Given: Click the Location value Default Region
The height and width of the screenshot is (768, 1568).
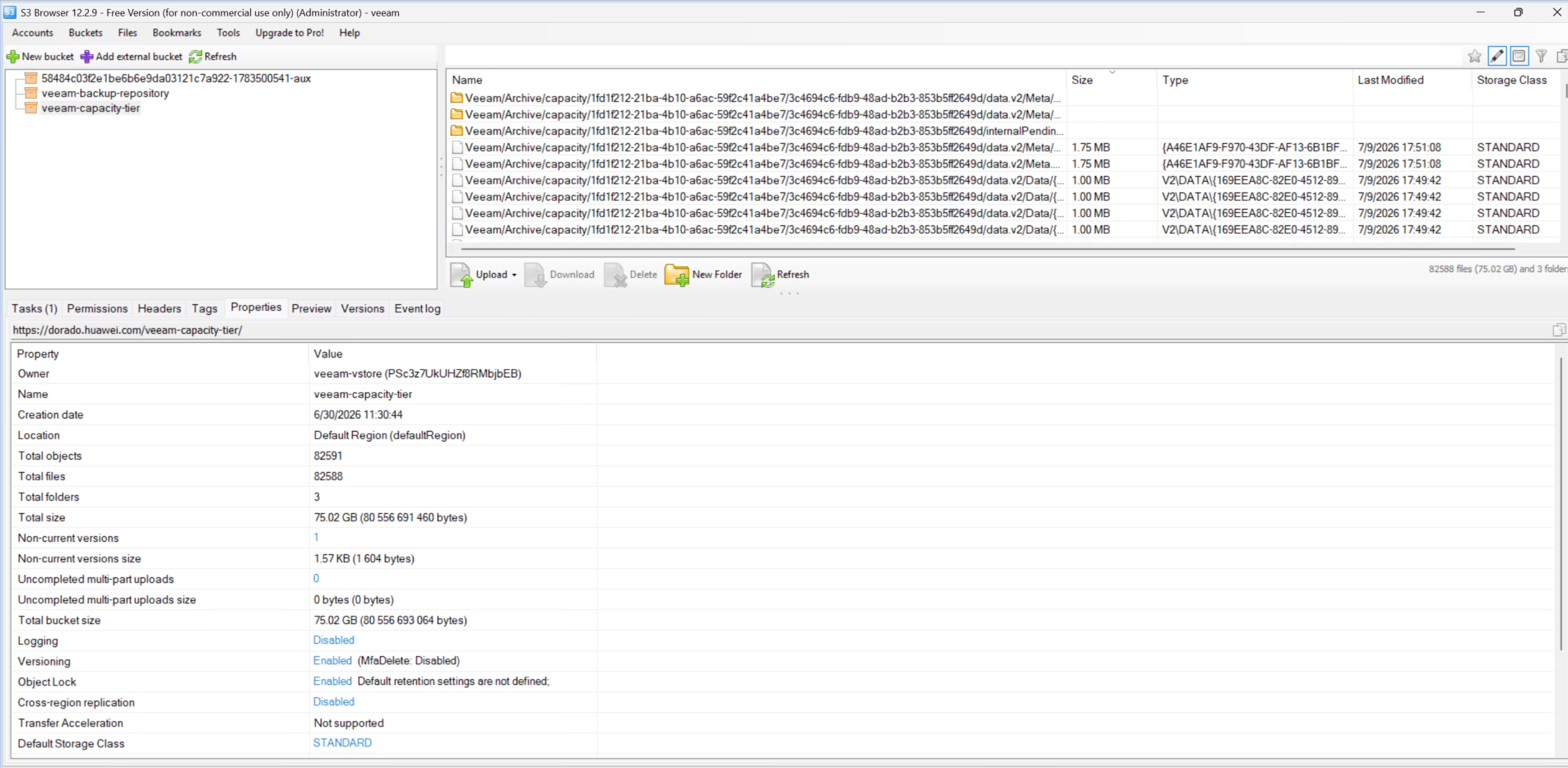Looking at the screenshot, I should point(389,436).
